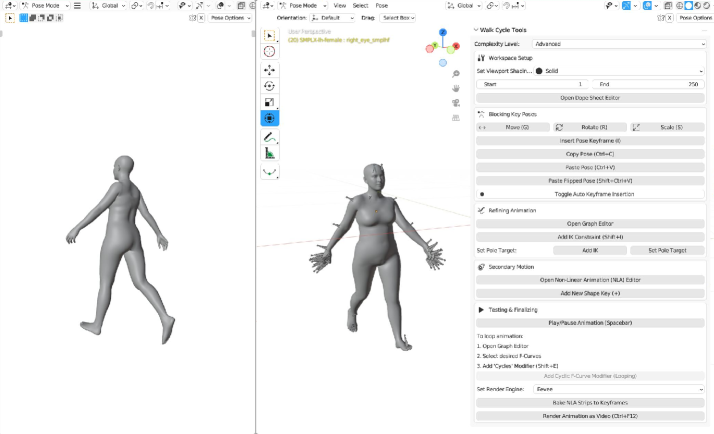Select the Rotate tool in viewport toolbar
The image size is (714, 434).
point(270,86)
